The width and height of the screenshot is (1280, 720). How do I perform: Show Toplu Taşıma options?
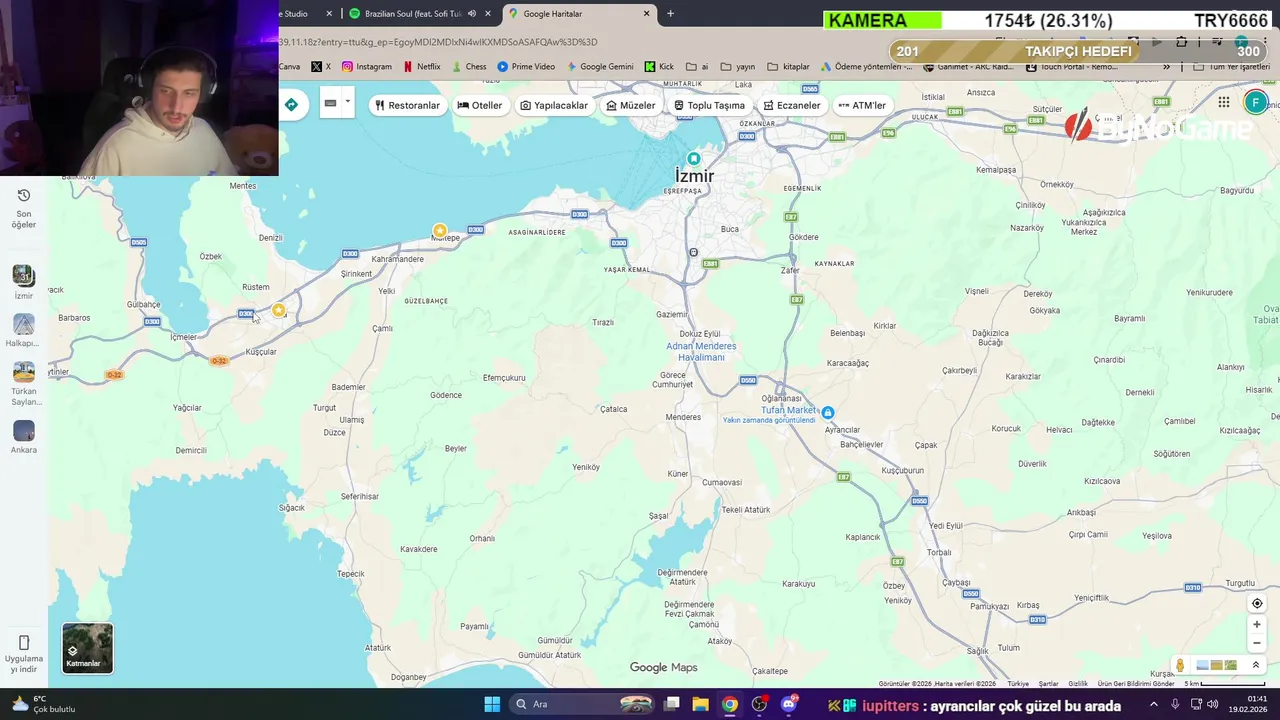709,105
